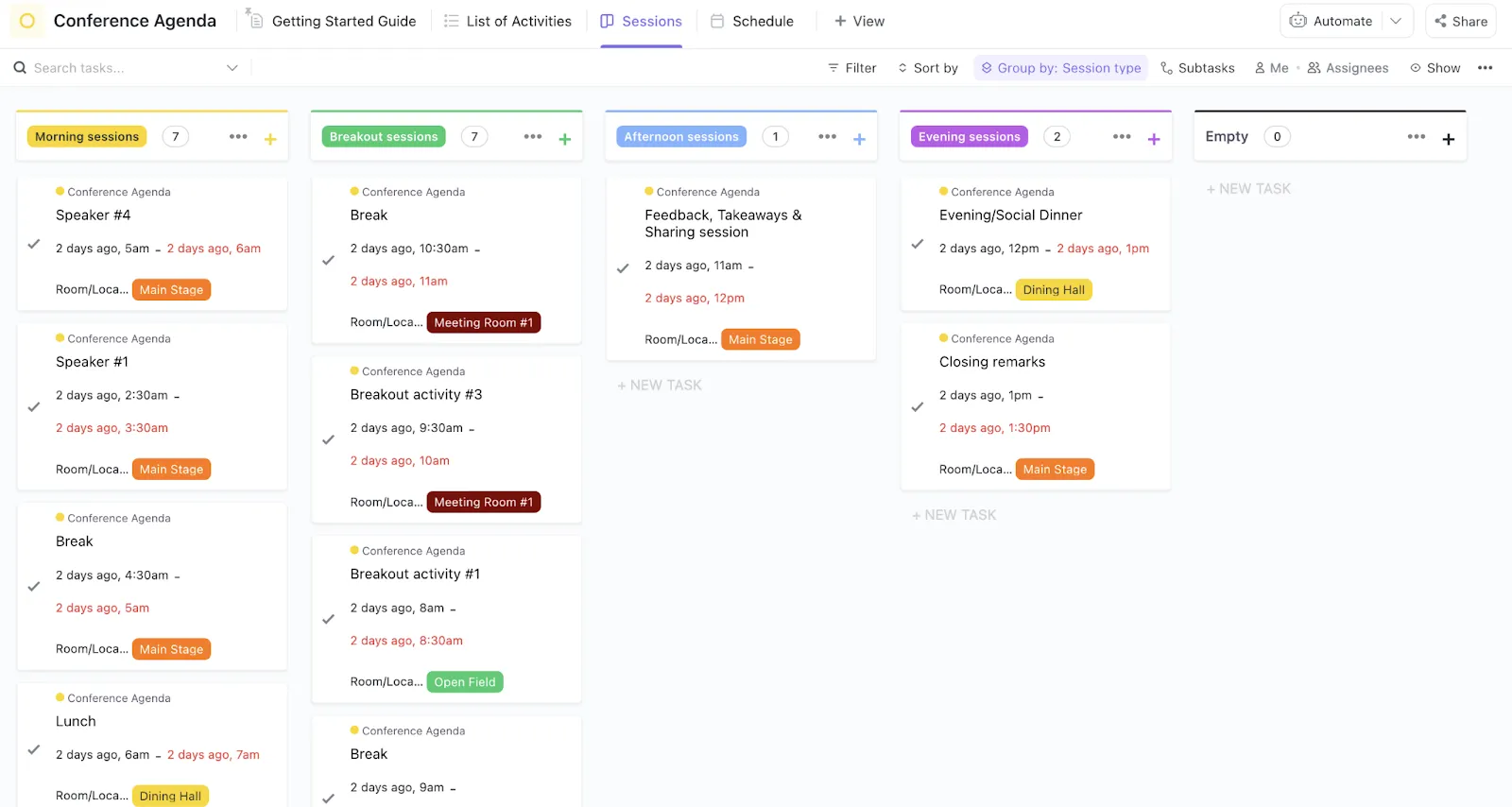The width and height of the screenshot is (1512, 807).
Task: Click the Breakout sessions group label
Action: (x=384, y=137)
